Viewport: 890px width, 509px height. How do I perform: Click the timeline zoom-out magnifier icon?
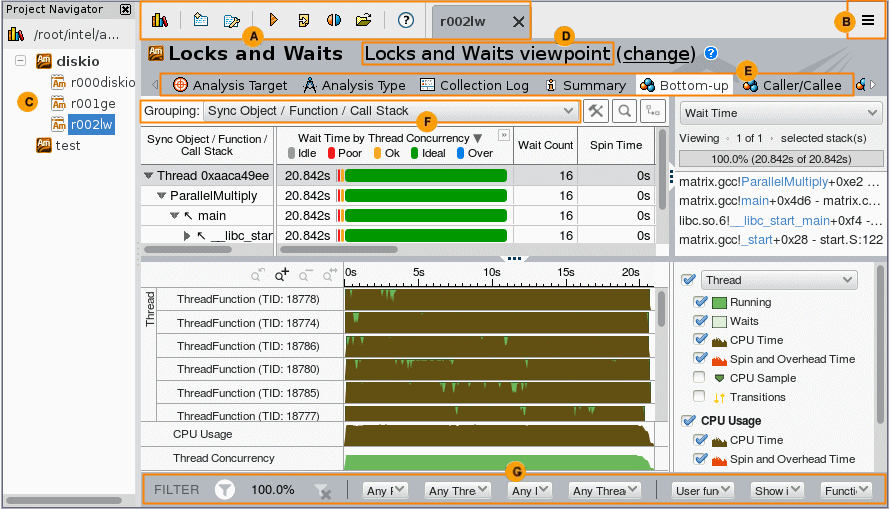[305, 275]
